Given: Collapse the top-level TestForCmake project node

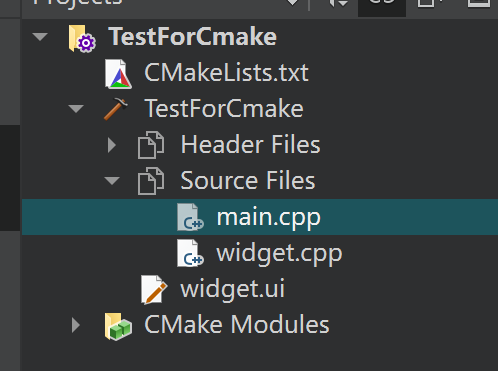Looking at the screenshot, I should point(40,36).
